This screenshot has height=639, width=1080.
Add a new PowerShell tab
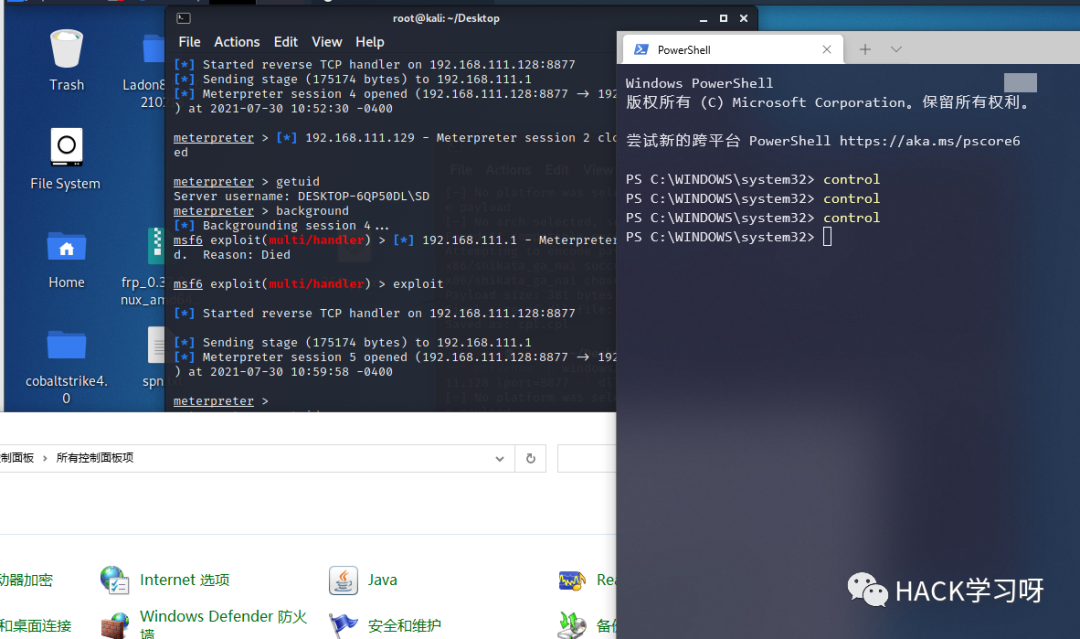coord(865,50)
